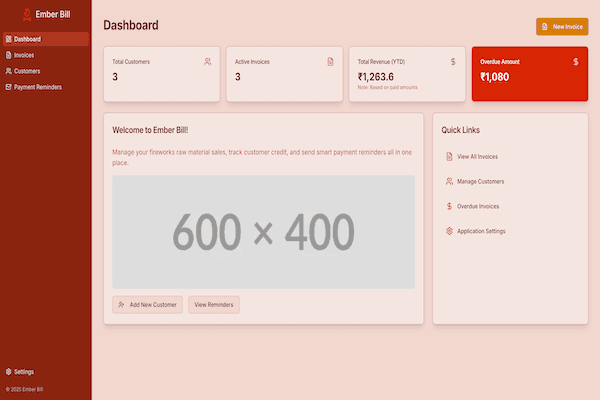Click the Total Customers people icon

pyautogui.click(x=208, y=62)
